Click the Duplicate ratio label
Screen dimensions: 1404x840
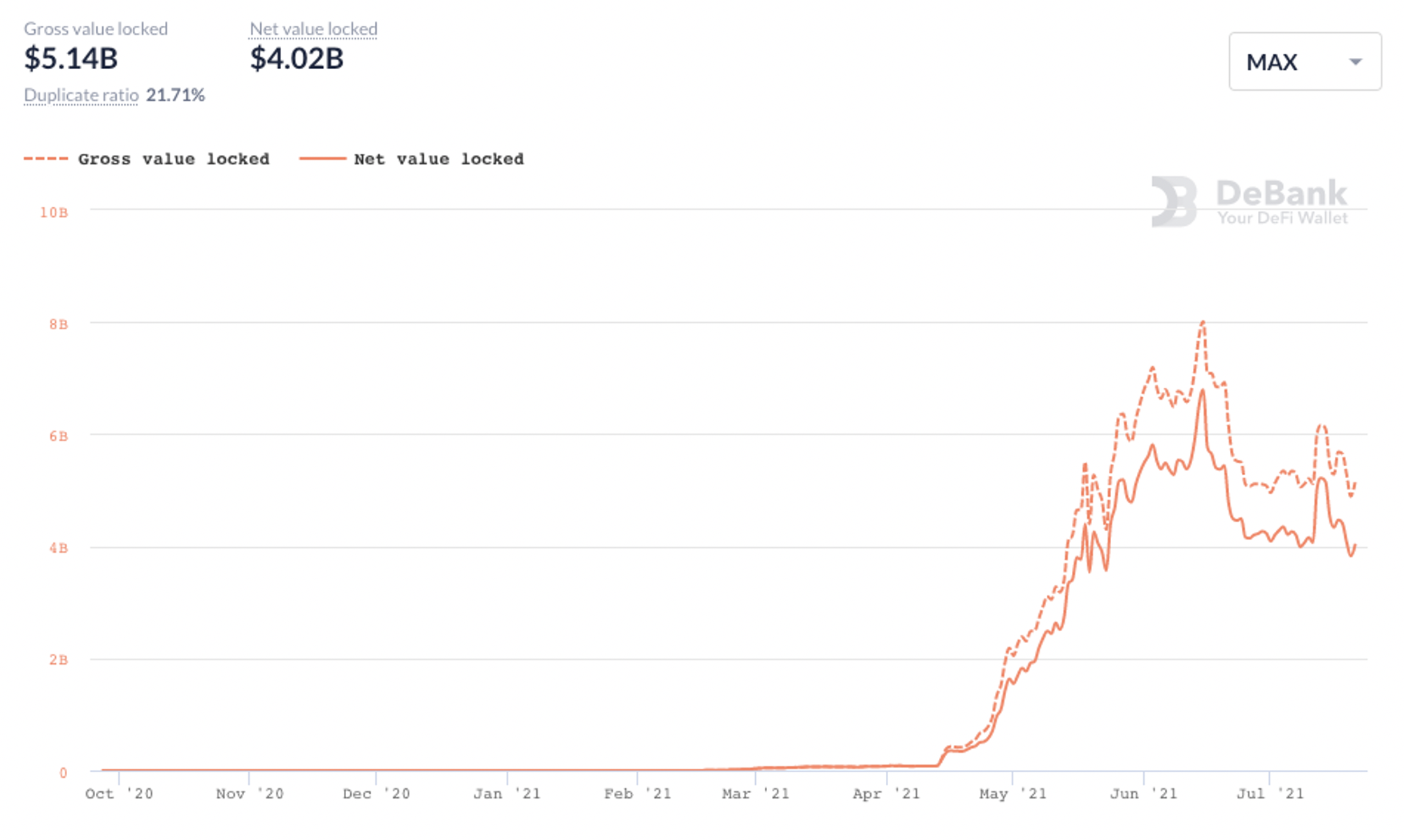(x=81, y=95)
